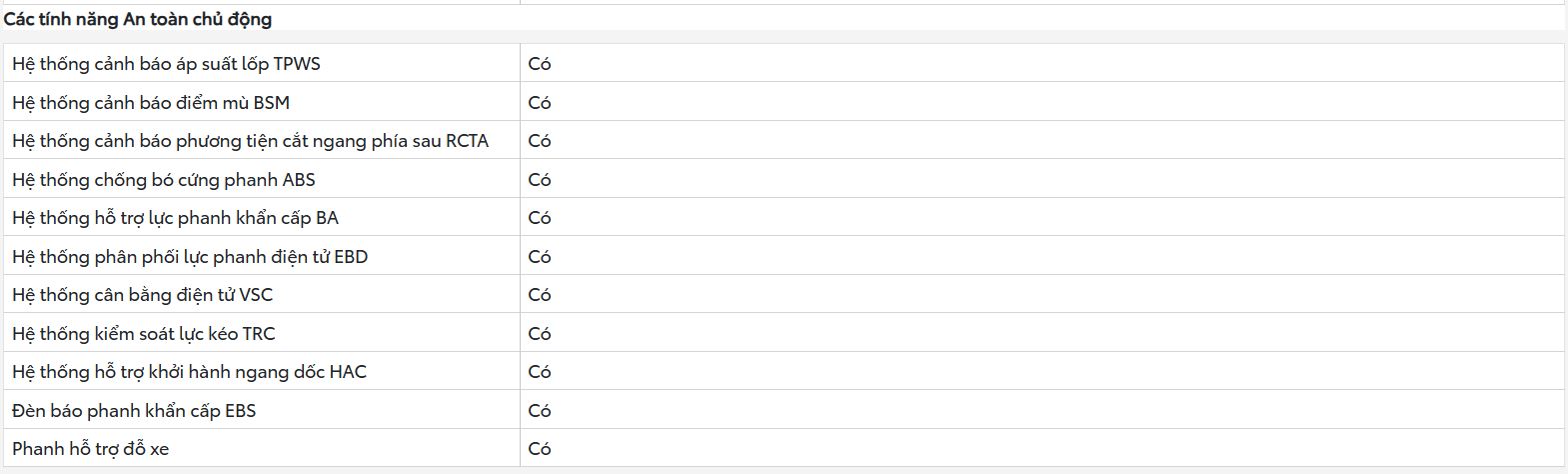Click the blind spot warning BSM label

[x=151, y=102]
